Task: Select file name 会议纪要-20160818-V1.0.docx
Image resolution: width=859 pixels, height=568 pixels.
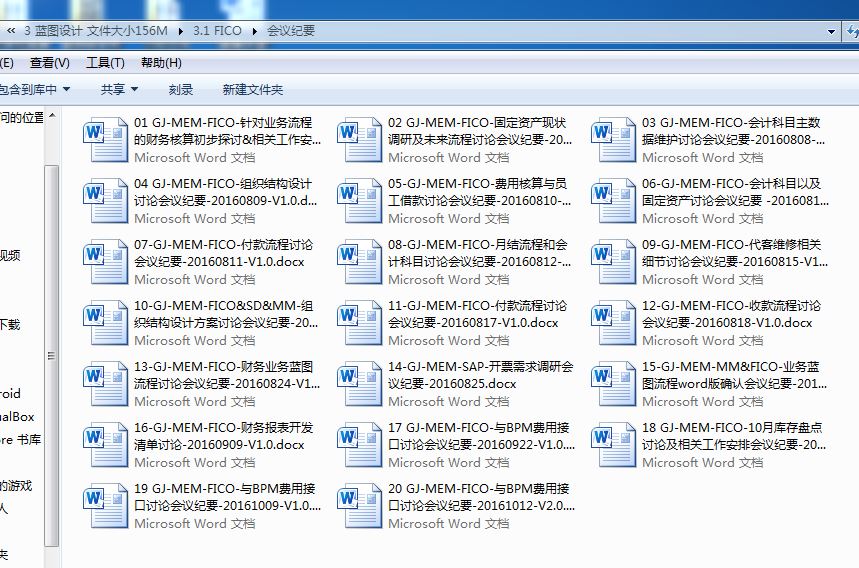Action: pyautogui.click(x=727, y=323)
